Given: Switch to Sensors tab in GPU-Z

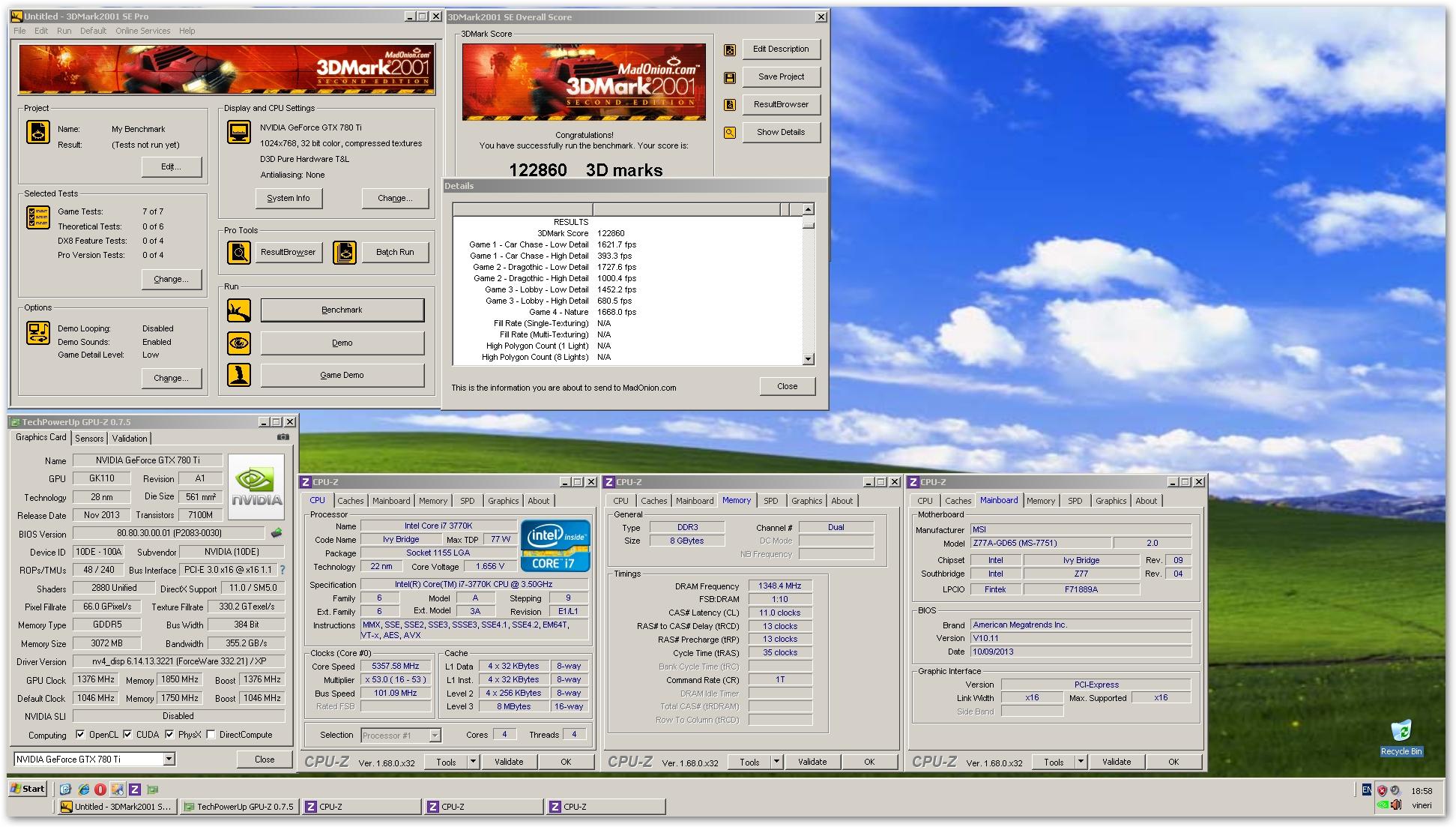Looking at the screenshot, I should pyautogui.click(x=89, y=439).
